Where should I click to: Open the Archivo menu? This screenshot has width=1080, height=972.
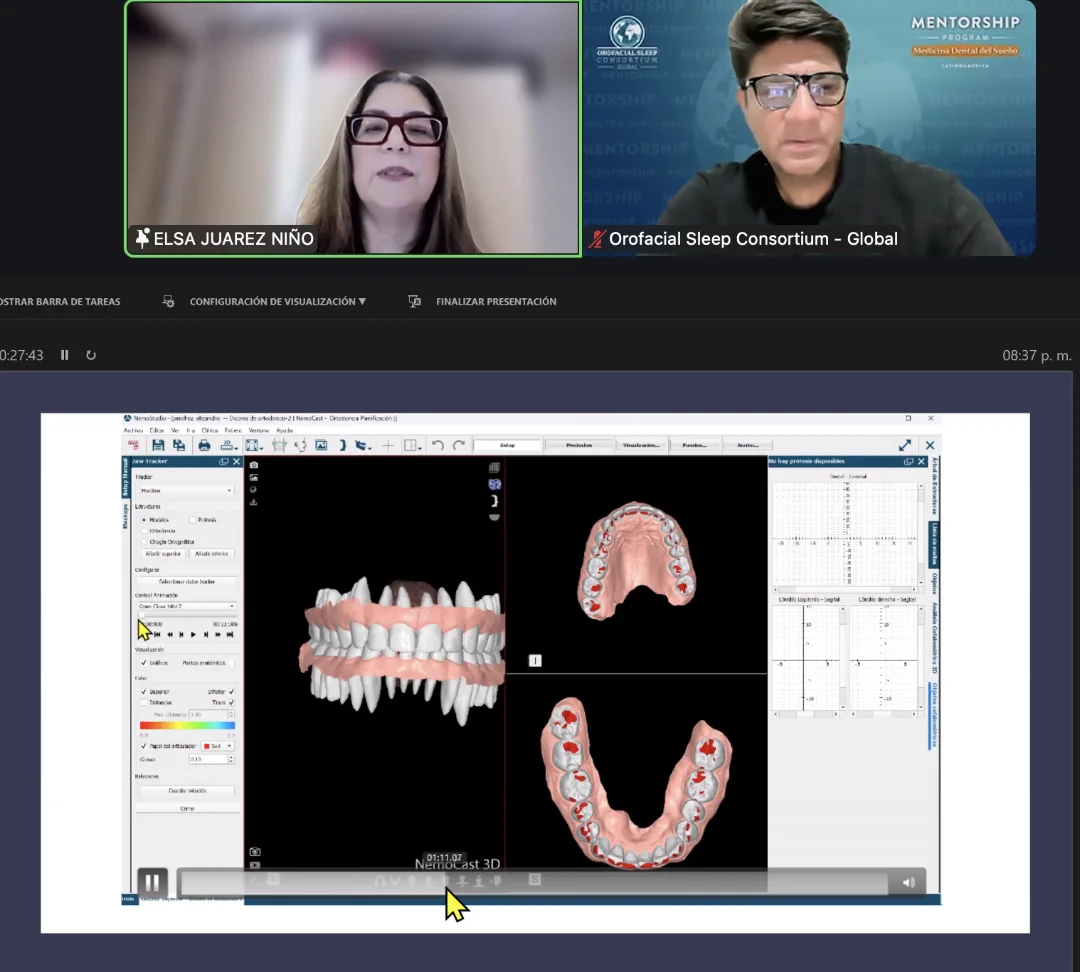tap(133, 430)
